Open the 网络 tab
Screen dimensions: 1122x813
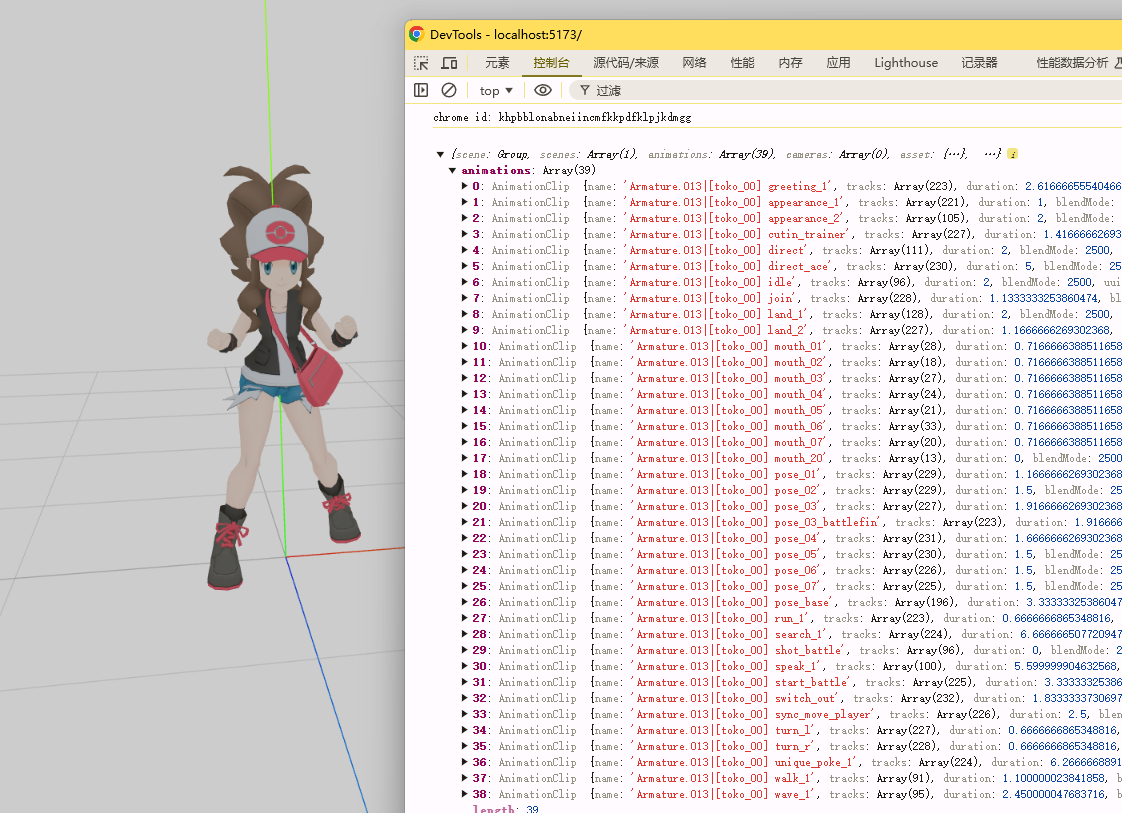coord(694,63)
